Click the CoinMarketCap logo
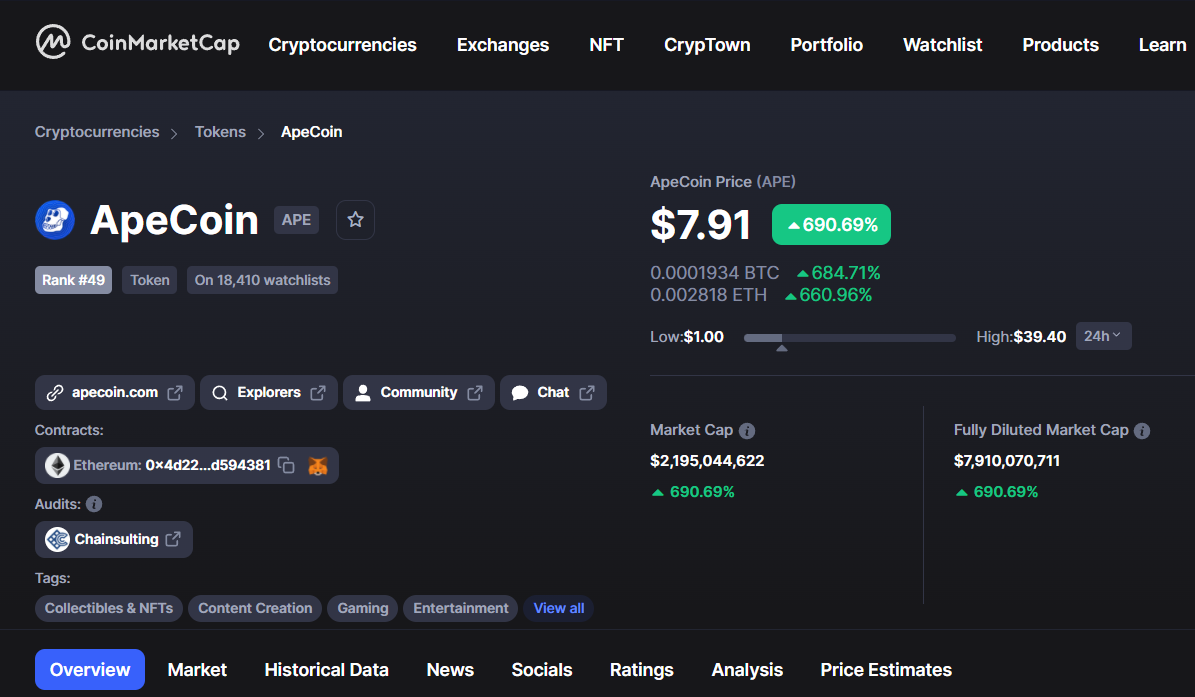The image size is (1195, 697). tap(138, 42)
